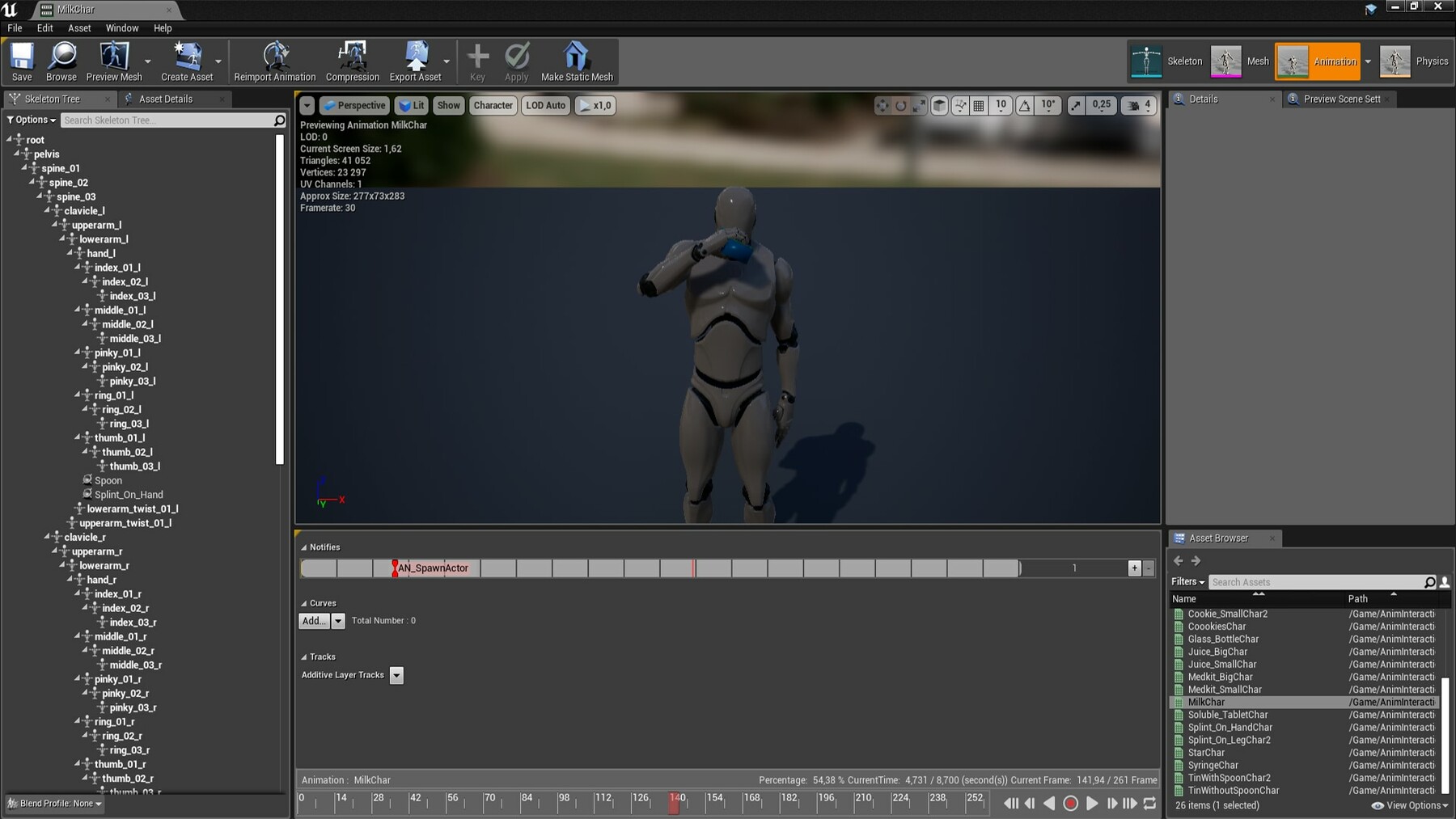The height and width of the screenshot is (819, 1456).
Task: Switch to the Asset Details tab
Action: coord(165,99)
